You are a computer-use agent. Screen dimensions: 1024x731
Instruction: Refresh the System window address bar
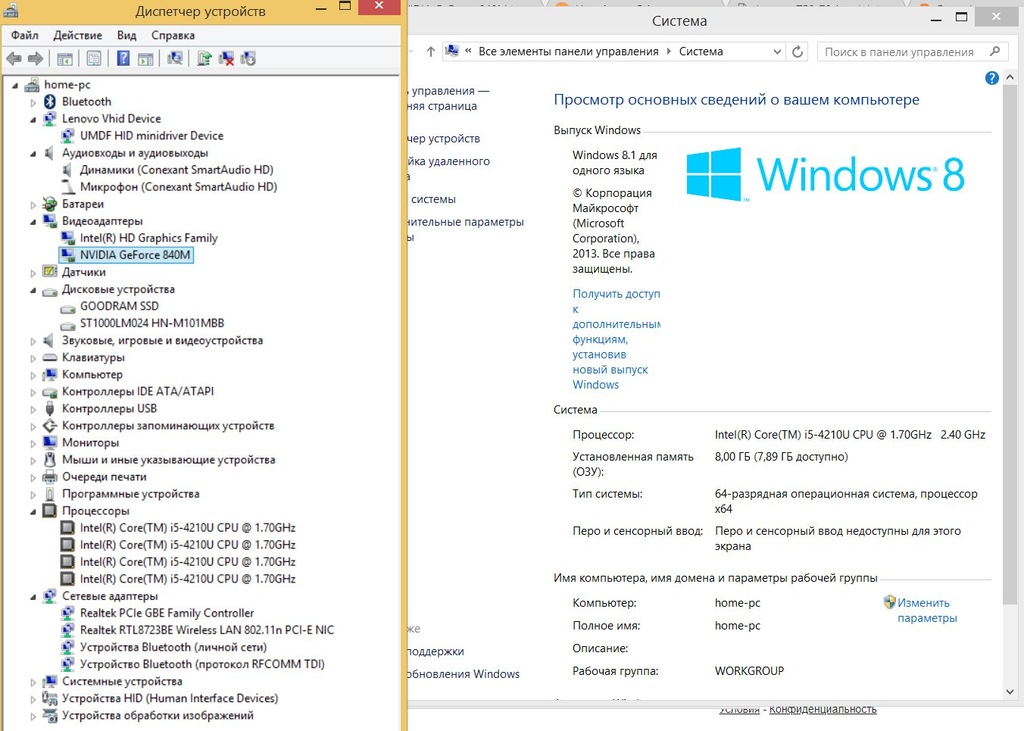coord(797,52)
